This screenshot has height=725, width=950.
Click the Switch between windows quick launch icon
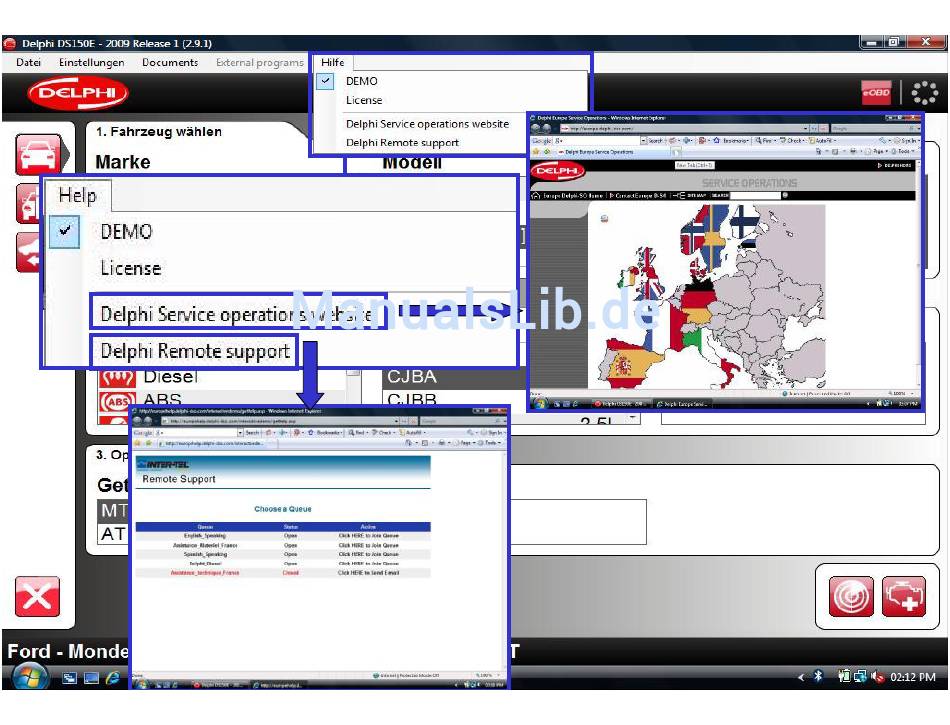click(70, 678)
